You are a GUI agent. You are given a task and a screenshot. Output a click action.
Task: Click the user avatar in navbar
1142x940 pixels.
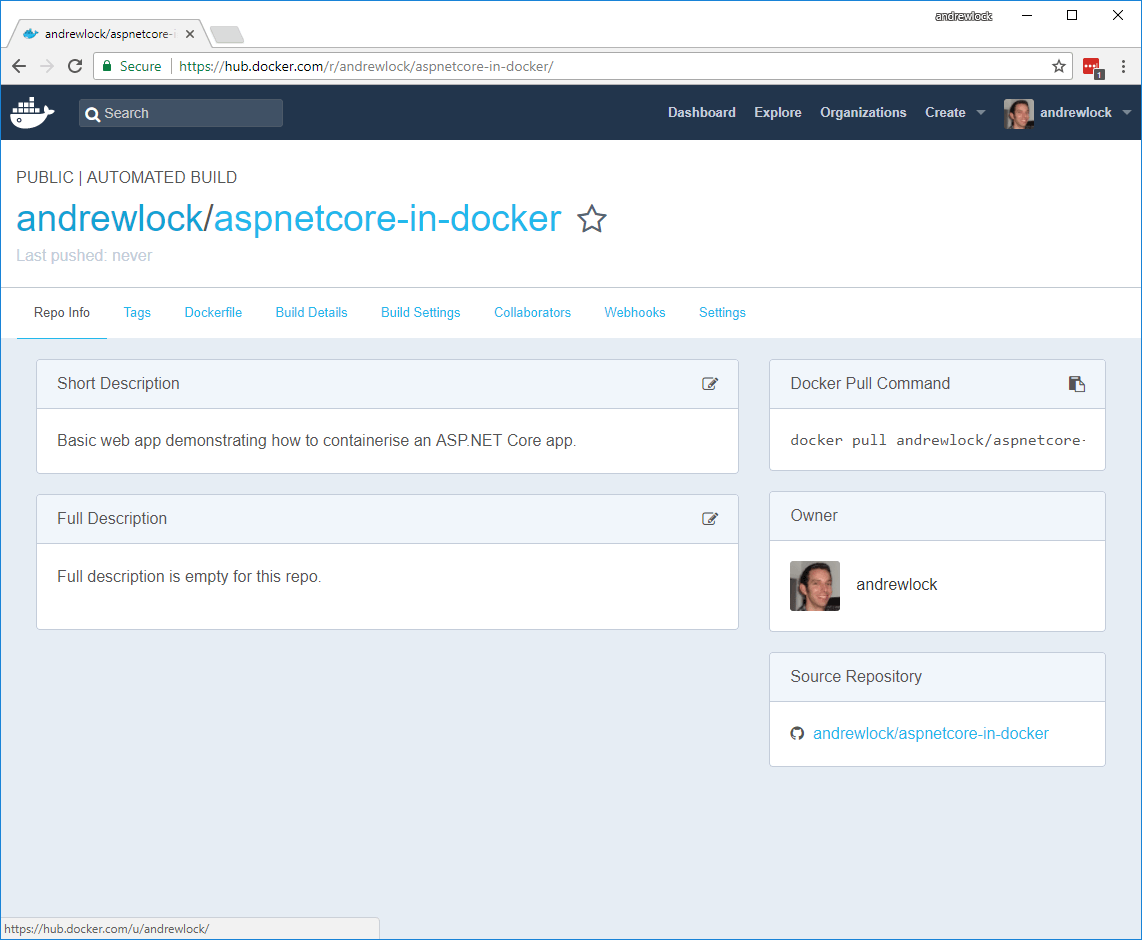(x=1019, y=114)
